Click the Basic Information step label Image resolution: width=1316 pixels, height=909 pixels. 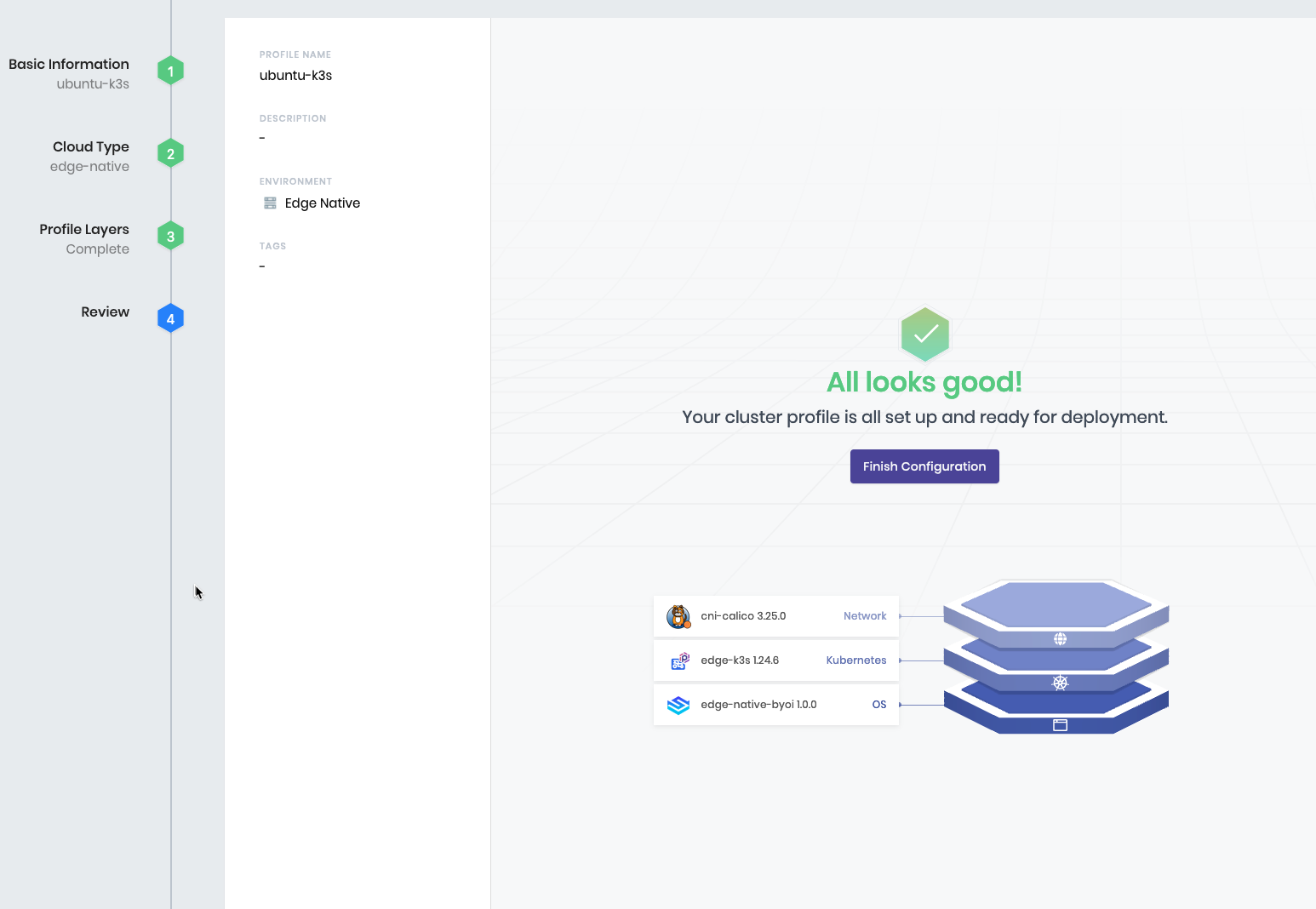[69, 65]
